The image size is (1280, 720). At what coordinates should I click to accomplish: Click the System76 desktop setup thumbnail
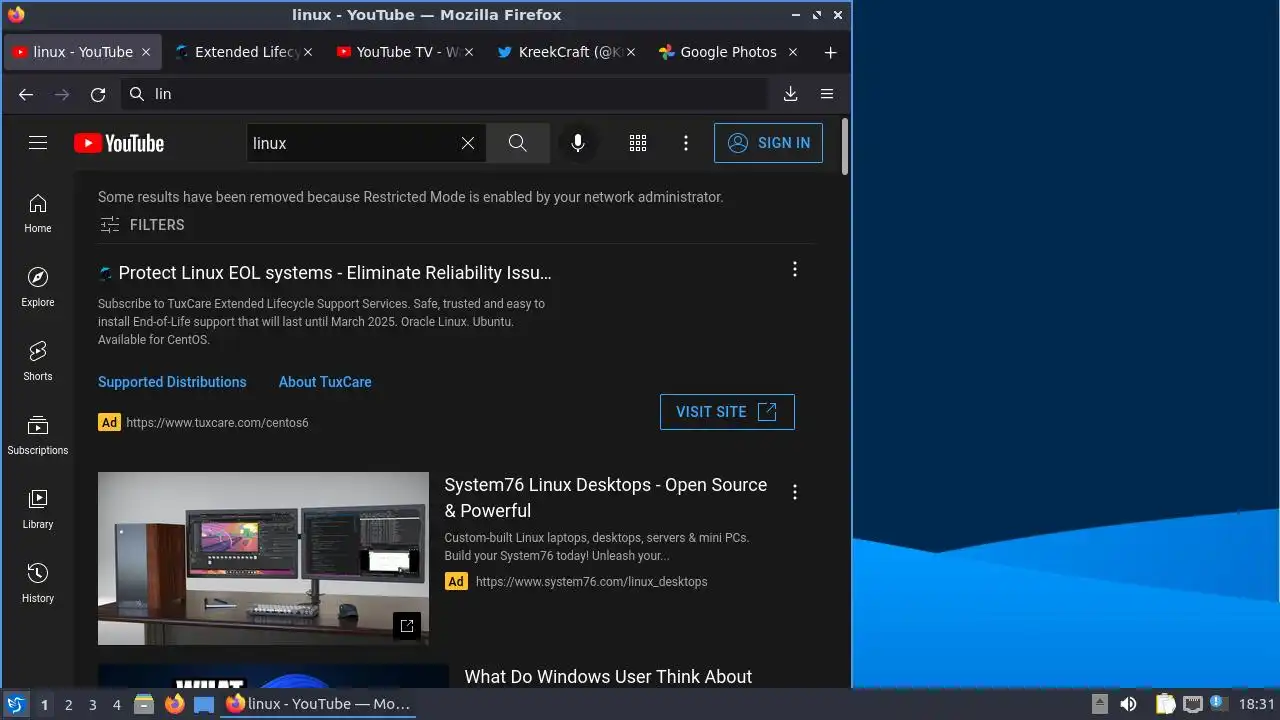point(263,558)
